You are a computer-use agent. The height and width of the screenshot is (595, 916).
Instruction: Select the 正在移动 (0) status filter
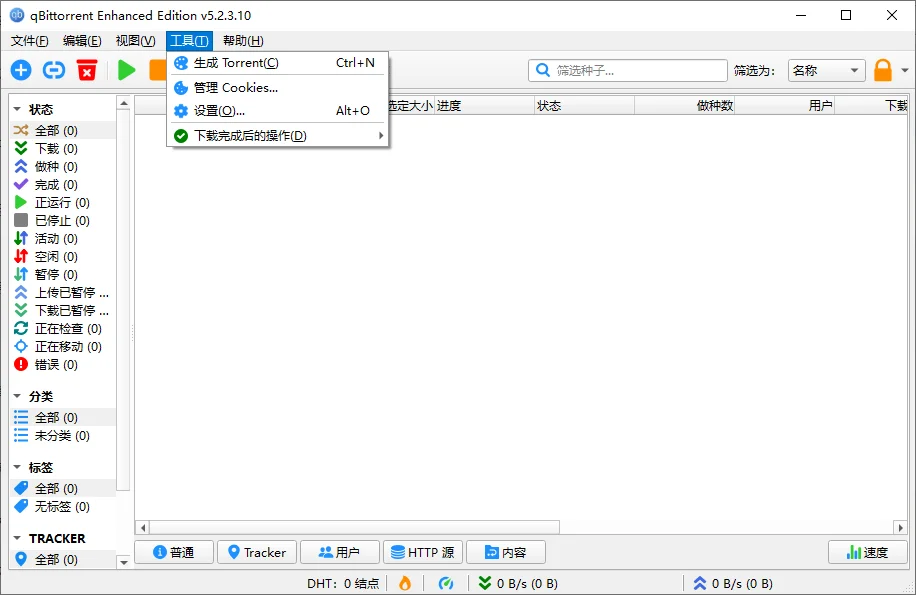pyautogui.click(x=63, y=347)
